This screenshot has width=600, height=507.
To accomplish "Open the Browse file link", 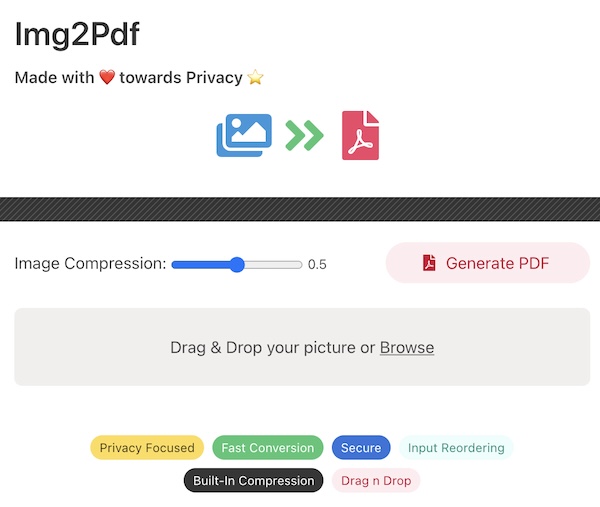I will tap(407, 348).
